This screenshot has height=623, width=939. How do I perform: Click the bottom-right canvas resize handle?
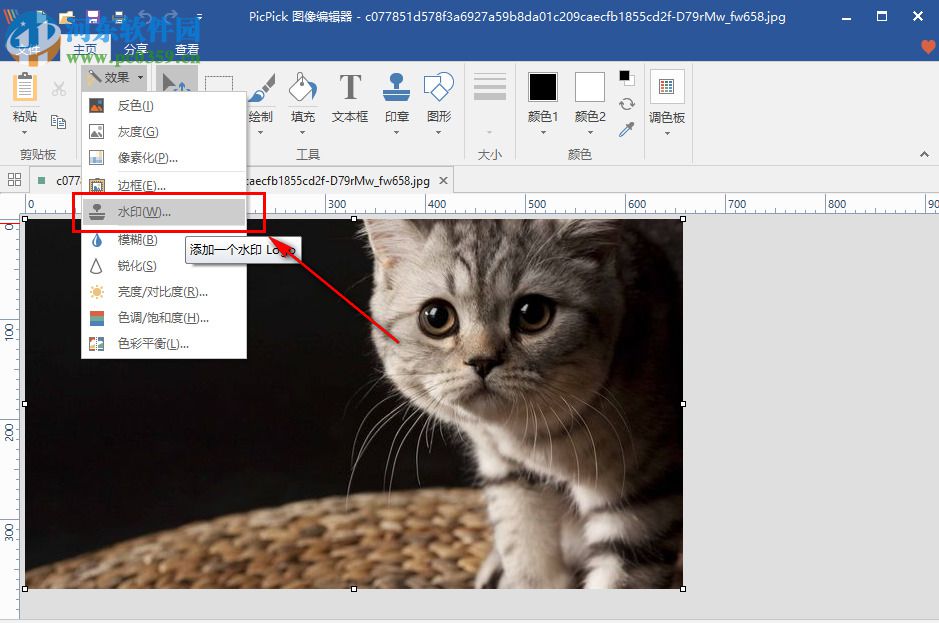(683, 589)
